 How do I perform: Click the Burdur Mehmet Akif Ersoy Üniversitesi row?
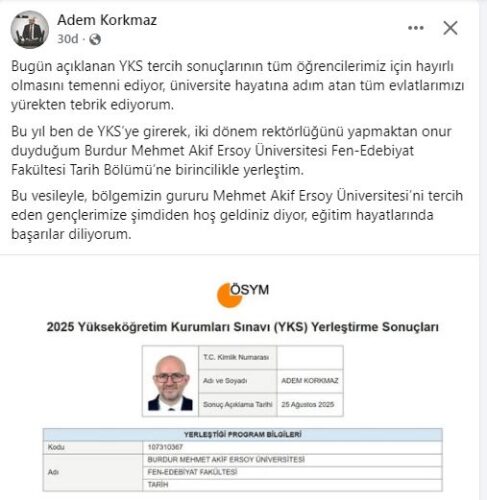pyautogui.click(x=292, y=460)
